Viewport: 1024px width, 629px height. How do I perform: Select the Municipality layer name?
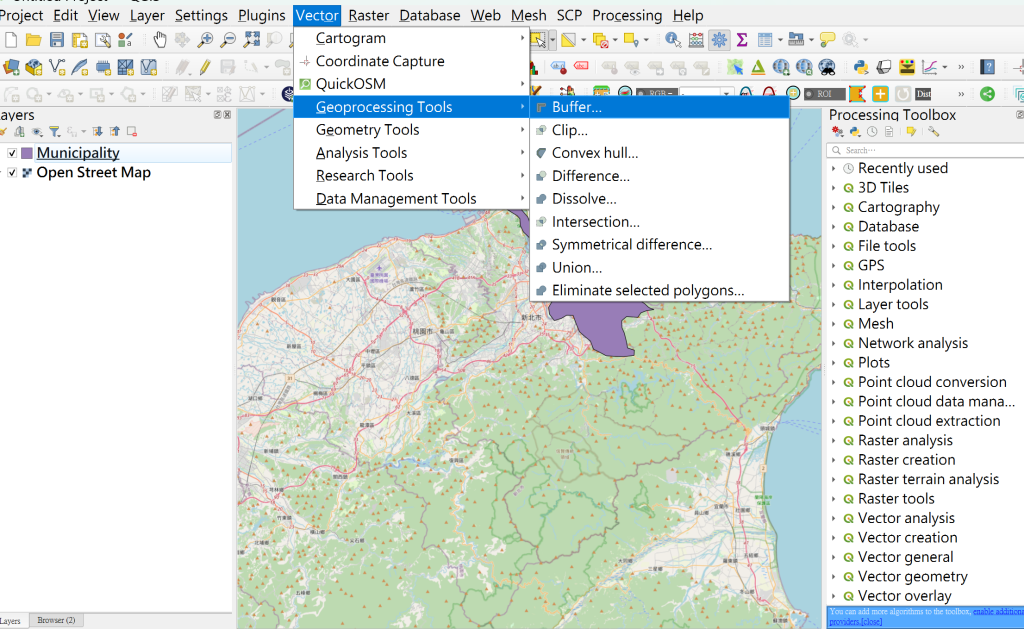coord(78,153)
